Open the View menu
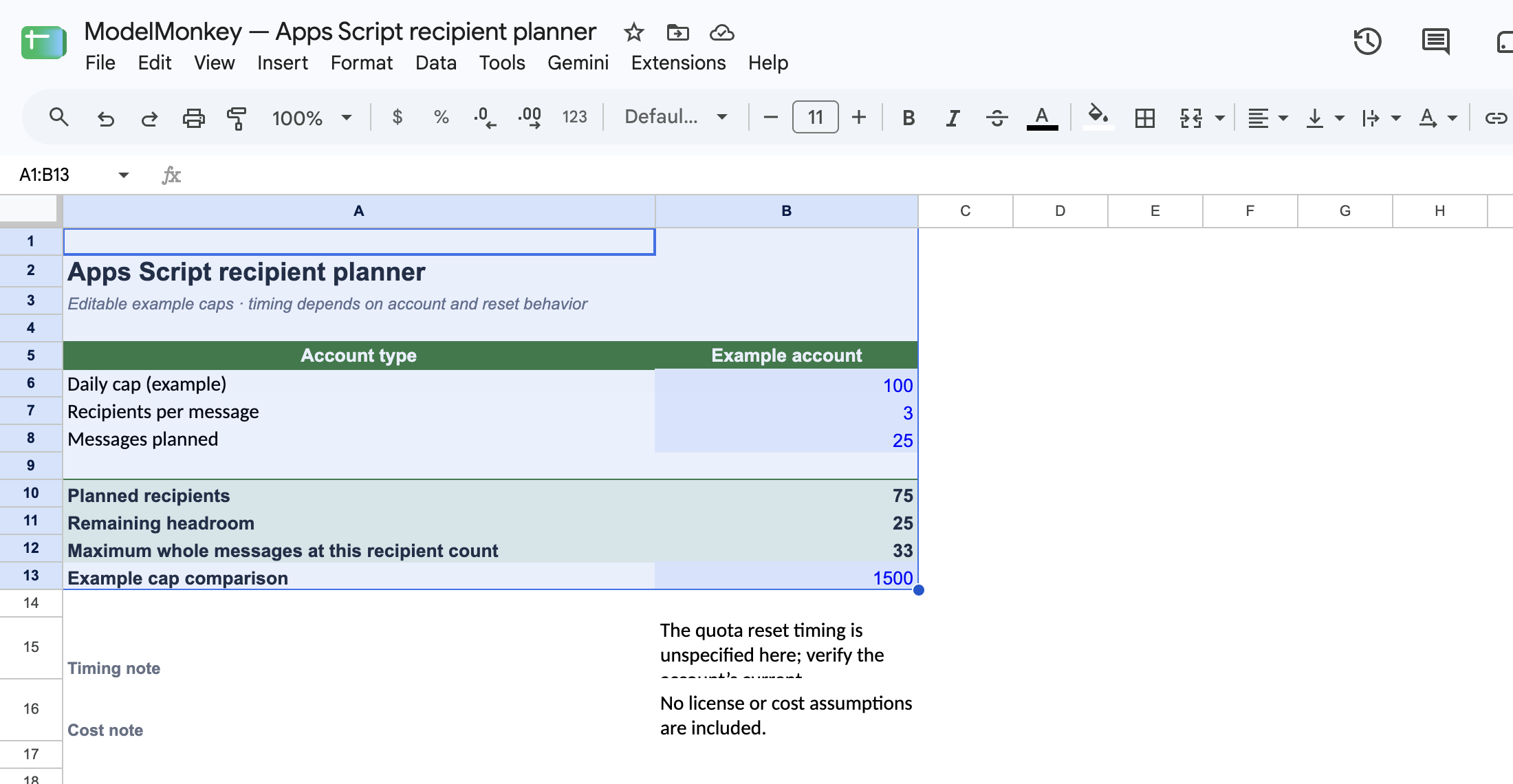The width and height of the screenshot is (1513, 784). tap(214, 63)
